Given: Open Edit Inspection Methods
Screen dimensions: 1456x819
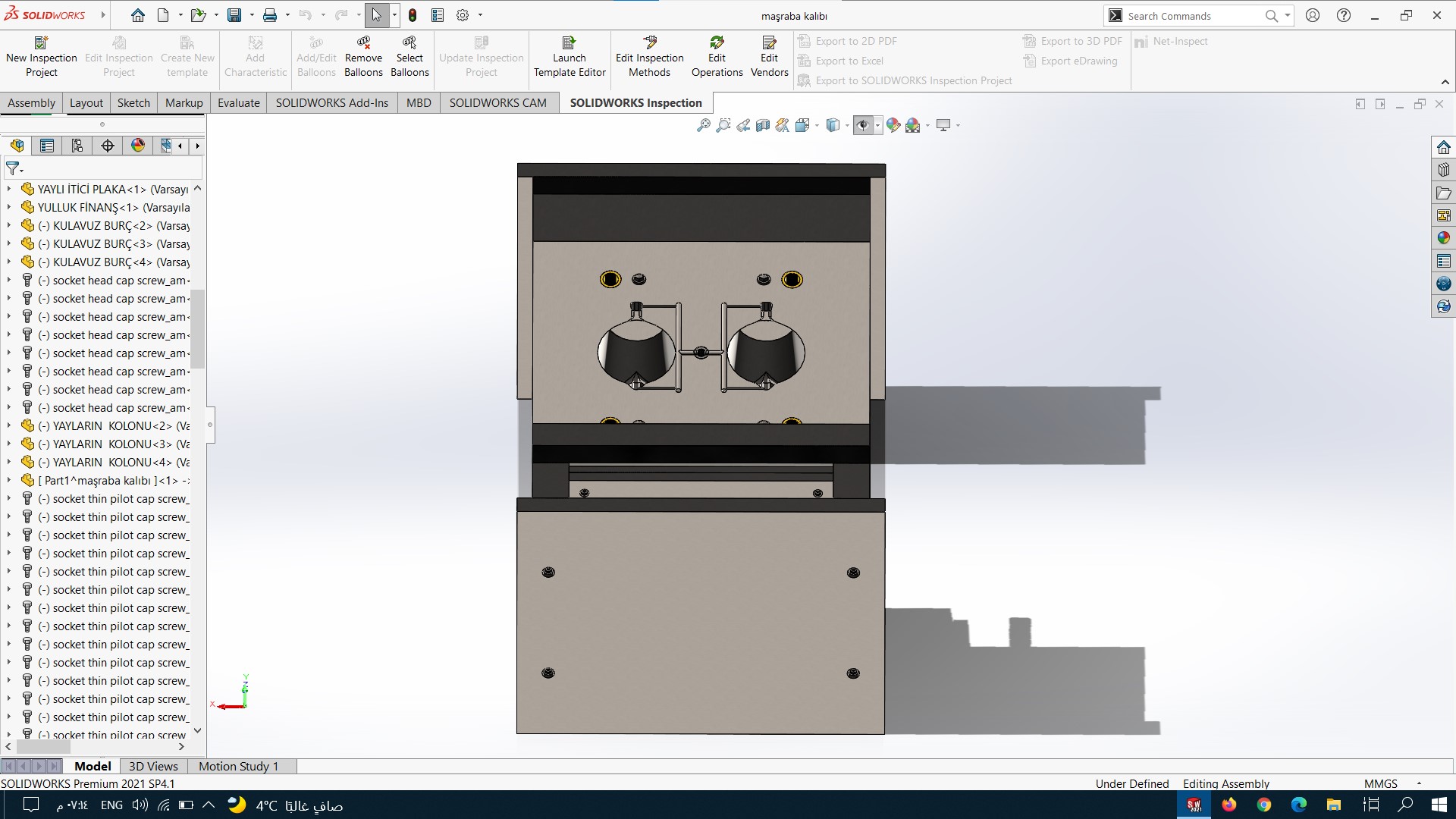Looking at the screenshot, I should tap(649, 57).
